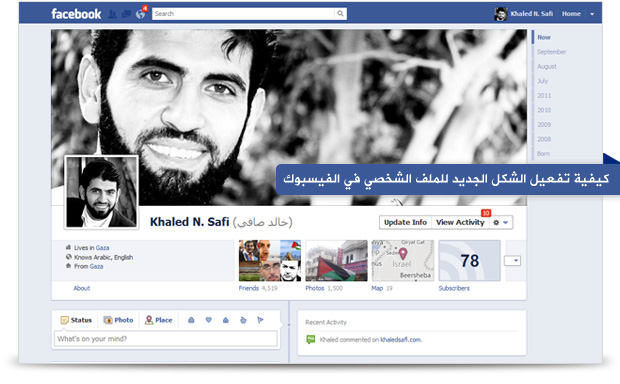Jump to 2008 on the timeline
Screen dimensions: 620x384
click(544, 139)
